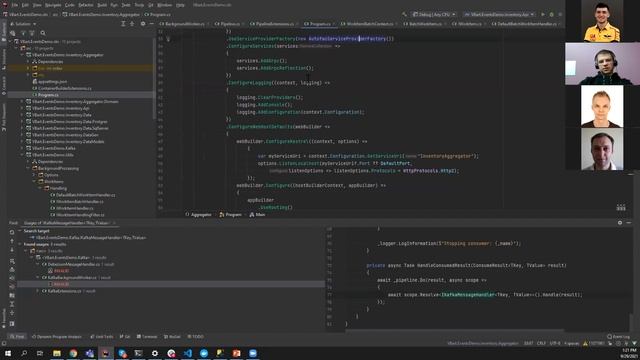Open the Unit Tests tool window tab
Viewport: 640px width, 360px height.
point(102,337)
